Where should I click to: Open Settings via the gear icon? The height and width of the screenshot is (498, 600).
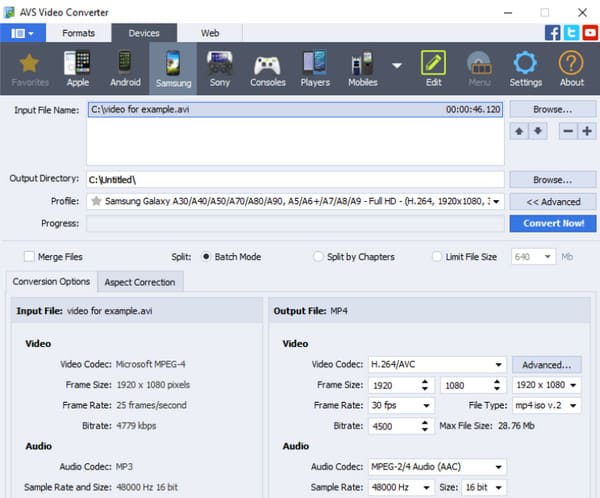525,68
